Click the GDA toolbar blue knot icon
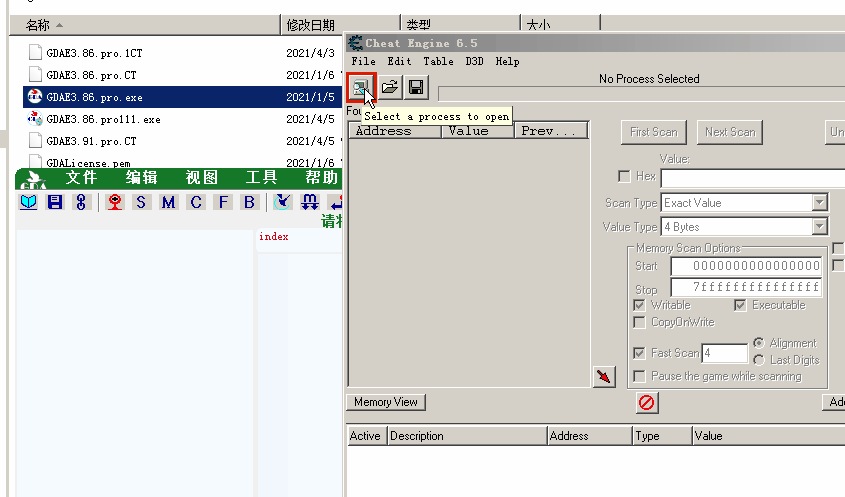845x497 pixels. tap(81, 203)
